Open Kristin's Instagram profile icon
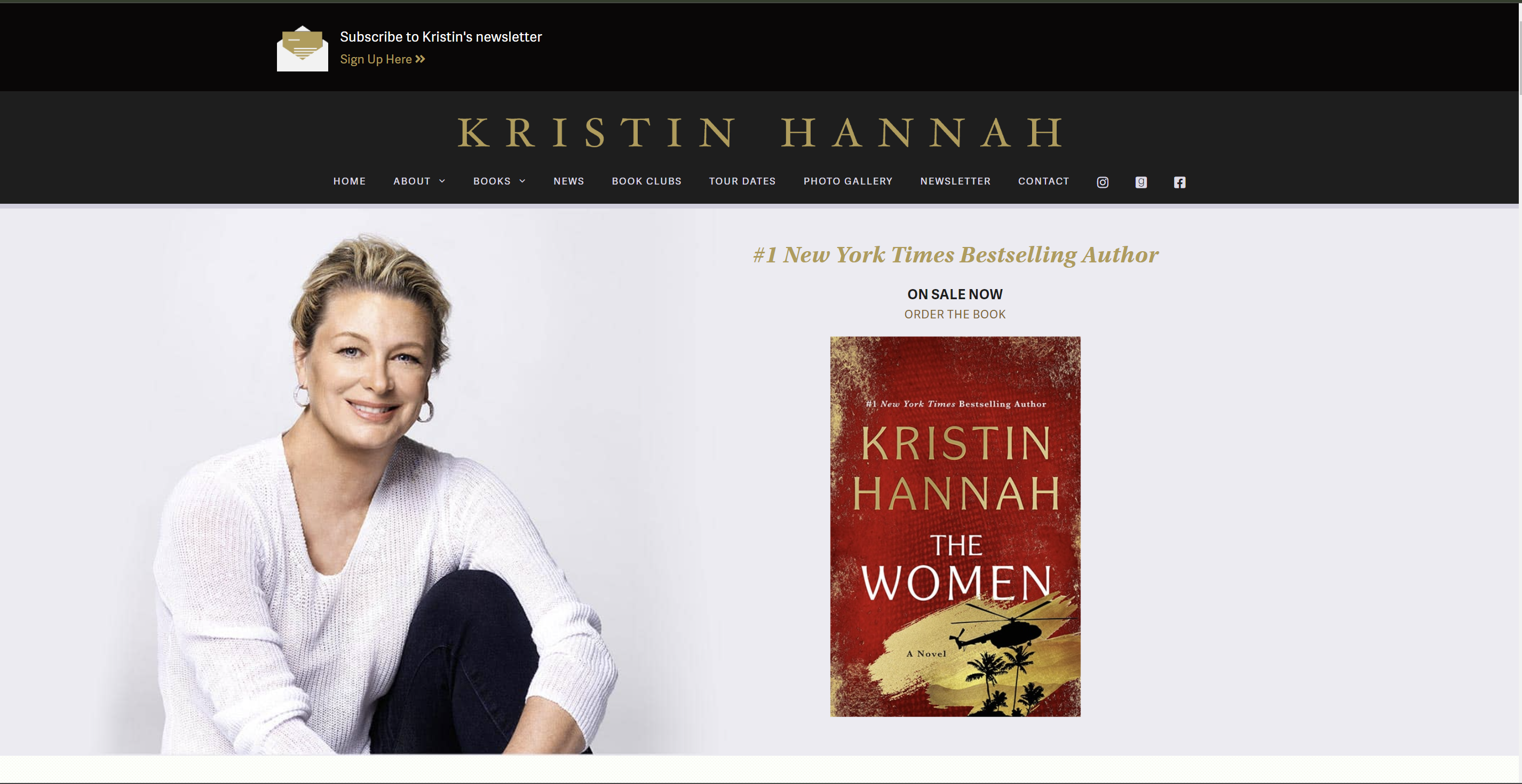1522x784 pixels. (1103, 182)
